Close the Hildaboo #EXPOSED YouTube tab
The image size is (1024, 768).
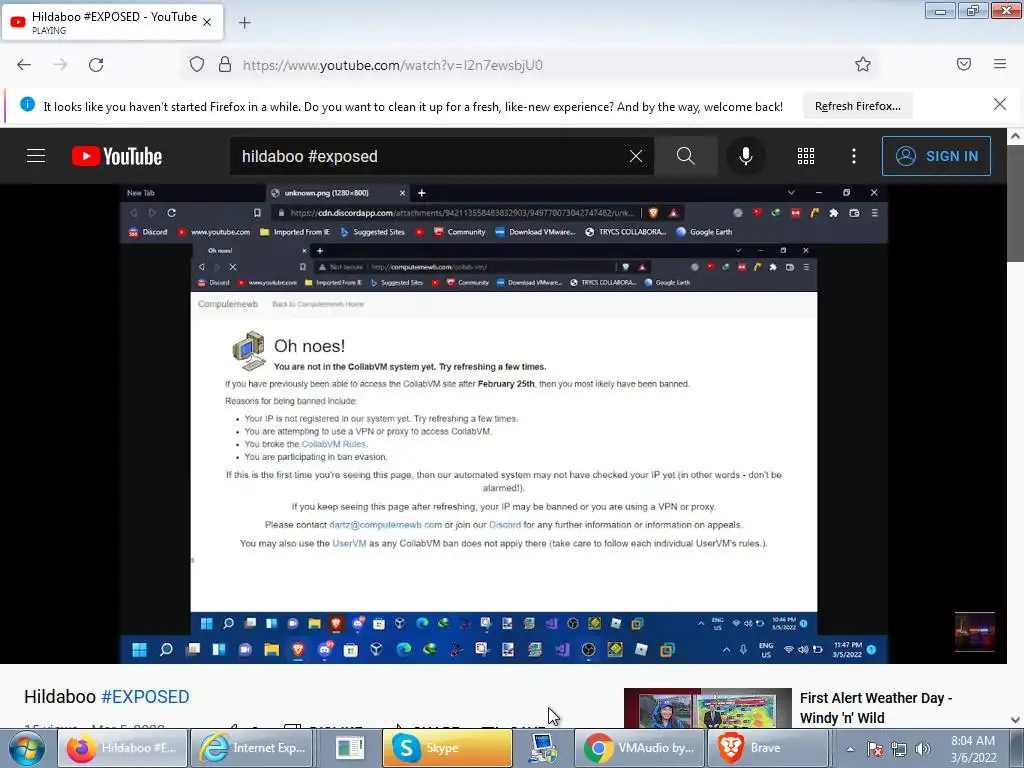point(207,22)
